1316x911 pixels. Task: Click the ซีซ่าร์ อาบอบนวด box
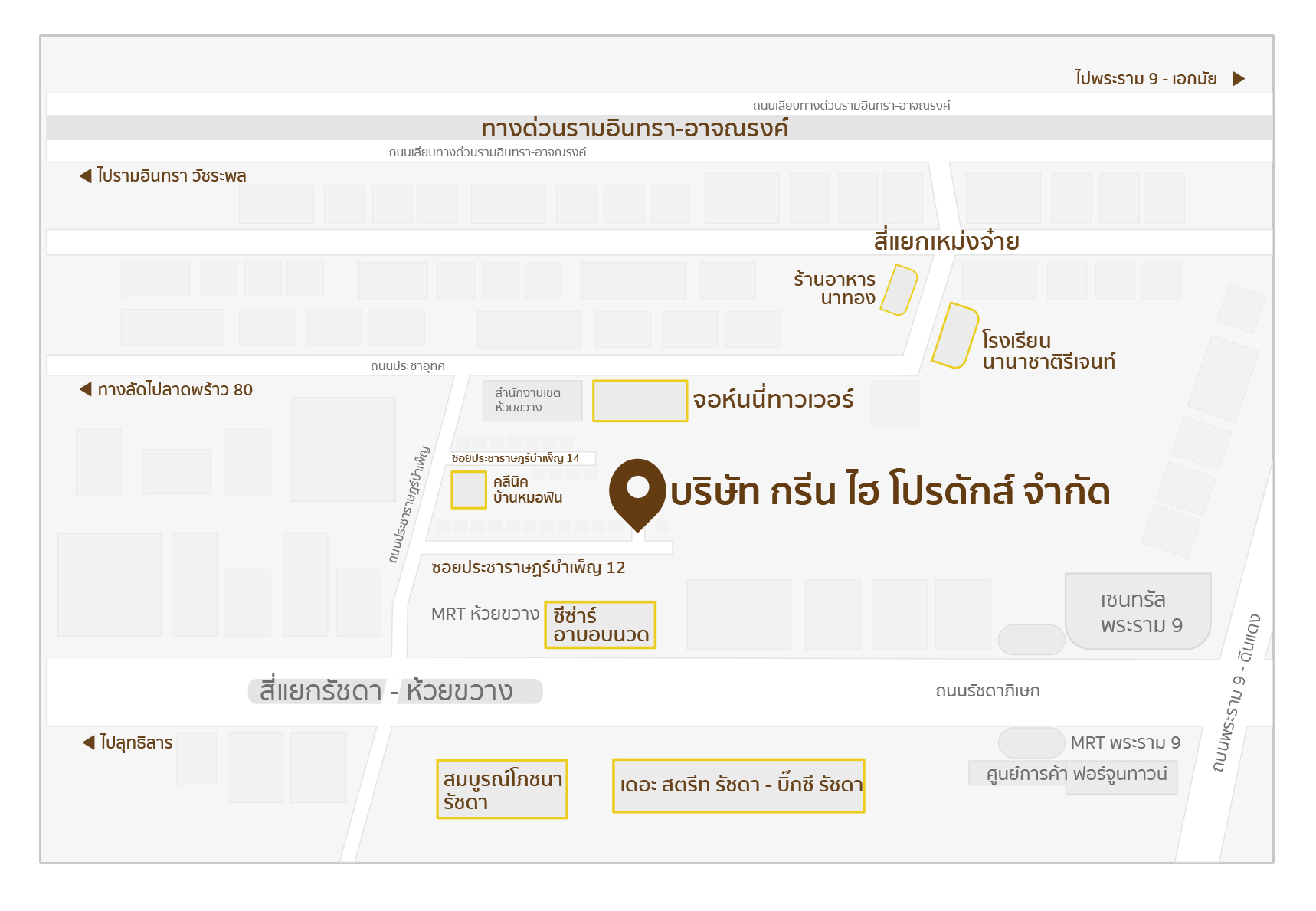pyautogui.click(x=601, y=625)
